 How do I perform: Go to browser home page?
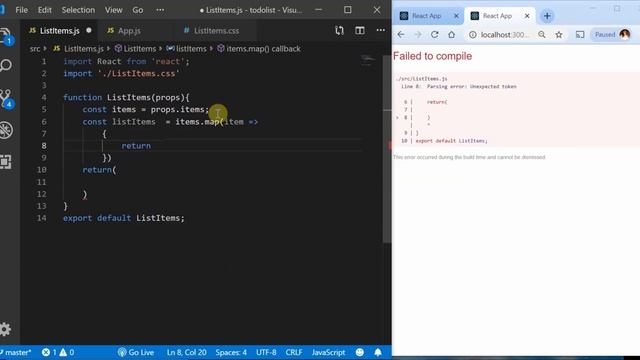[x=451, y=35]
